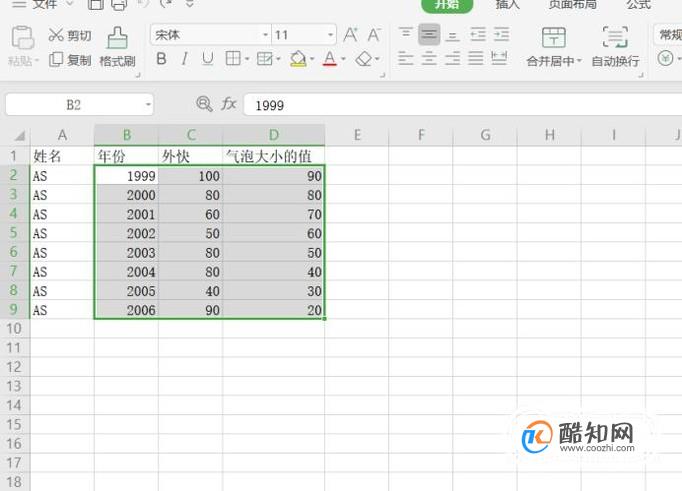Toggle underline formatting
The height and width of the screenshot is (491, 682).
207,58
